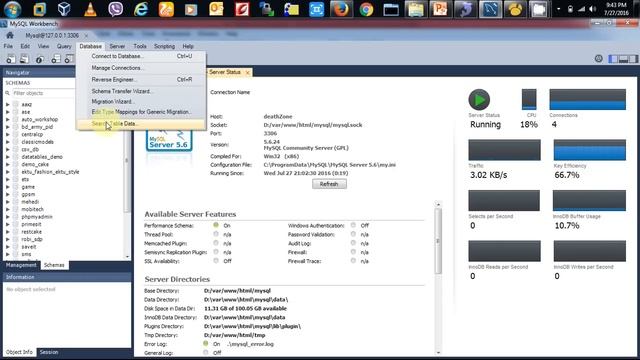Open VLC media player from taskbar
The width and height of the screenshot is (640, 360).
point(90,9)
